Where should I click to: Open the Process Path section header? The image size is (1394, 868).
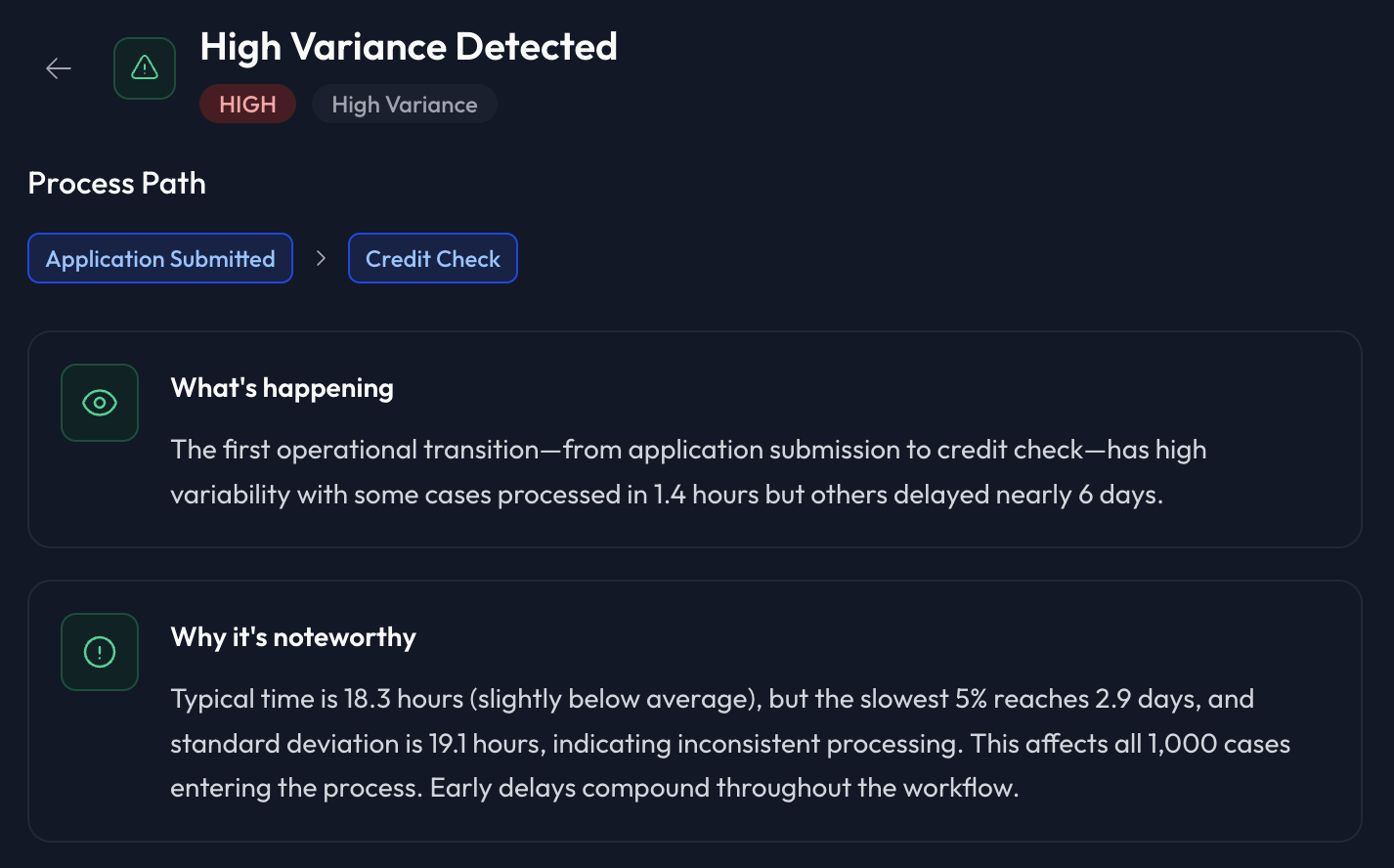(x=116, y=183)
